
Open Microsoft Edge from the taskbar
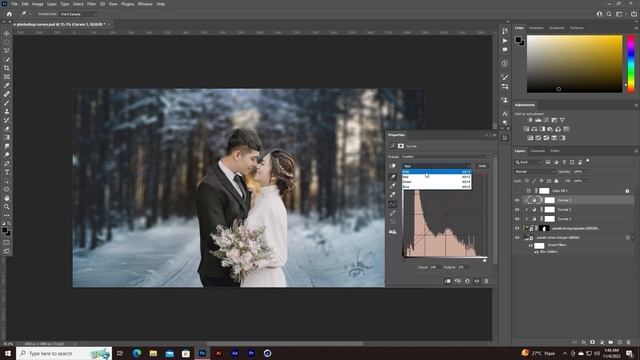click(136, 353)
